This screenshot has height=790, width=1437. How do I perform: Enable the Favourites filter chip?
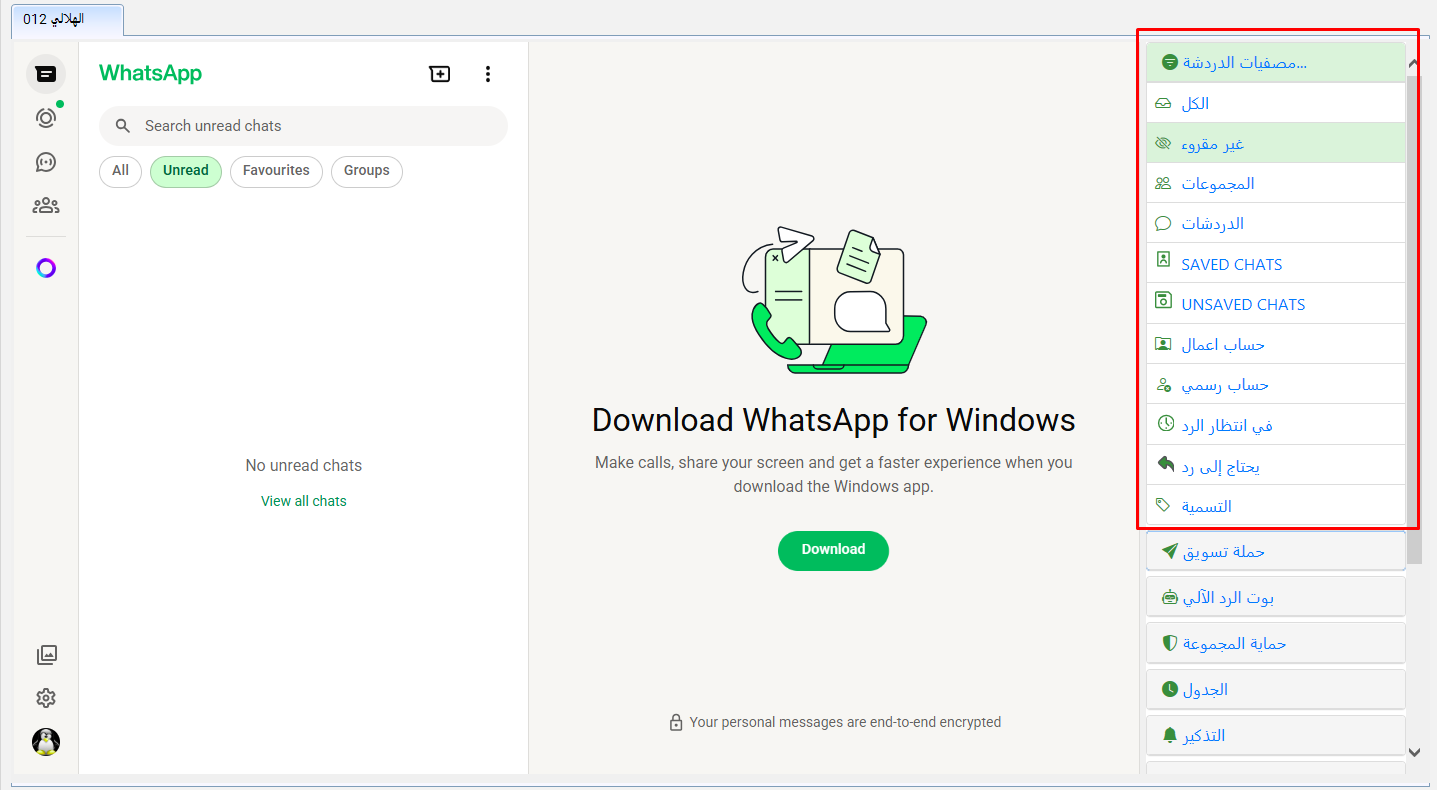click(x=276, y=171)
